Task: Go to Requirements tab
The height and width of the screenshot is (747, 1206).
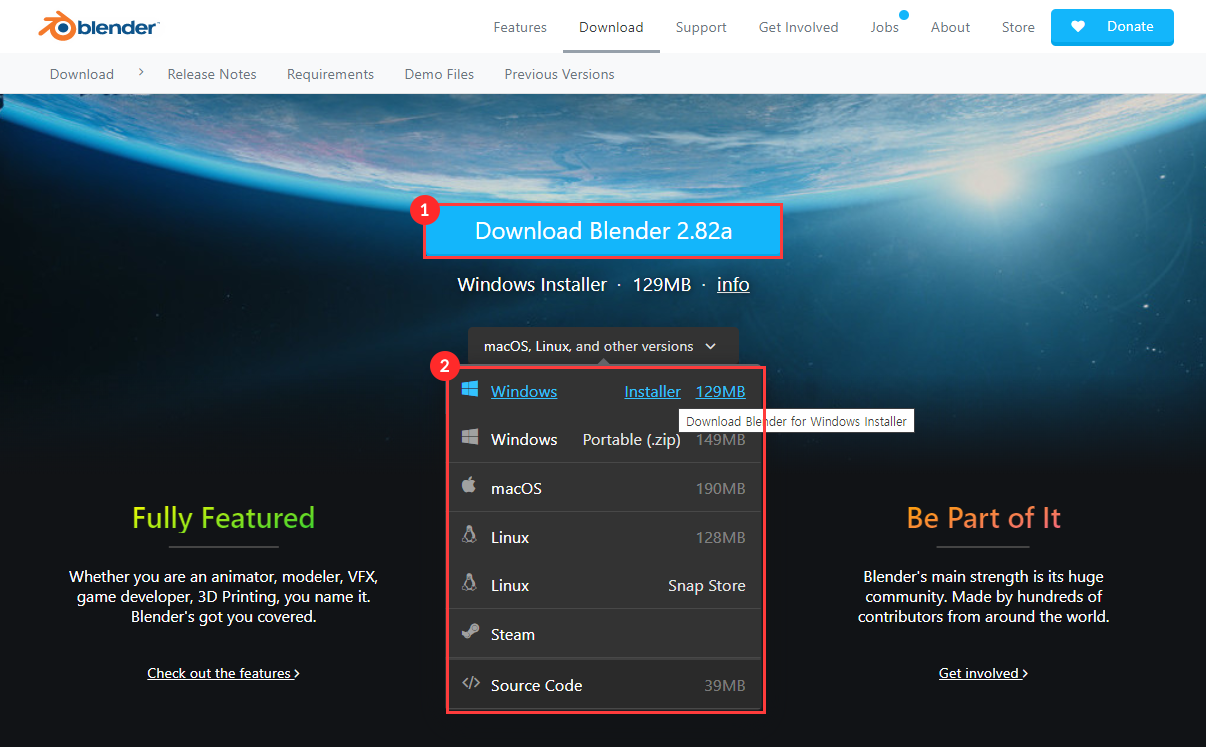Action: [x=330, y=74]
